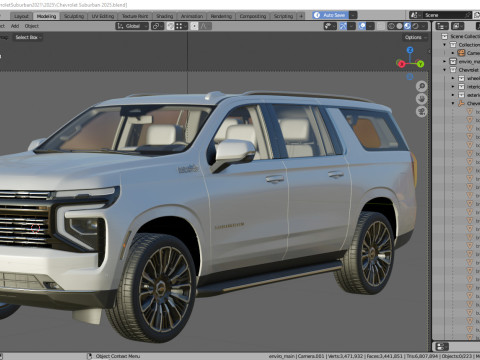Image resolution: width=480 pixels, height=360 pixels.
Task: Open the gizmo options dropdown
Action: (351, 26)
